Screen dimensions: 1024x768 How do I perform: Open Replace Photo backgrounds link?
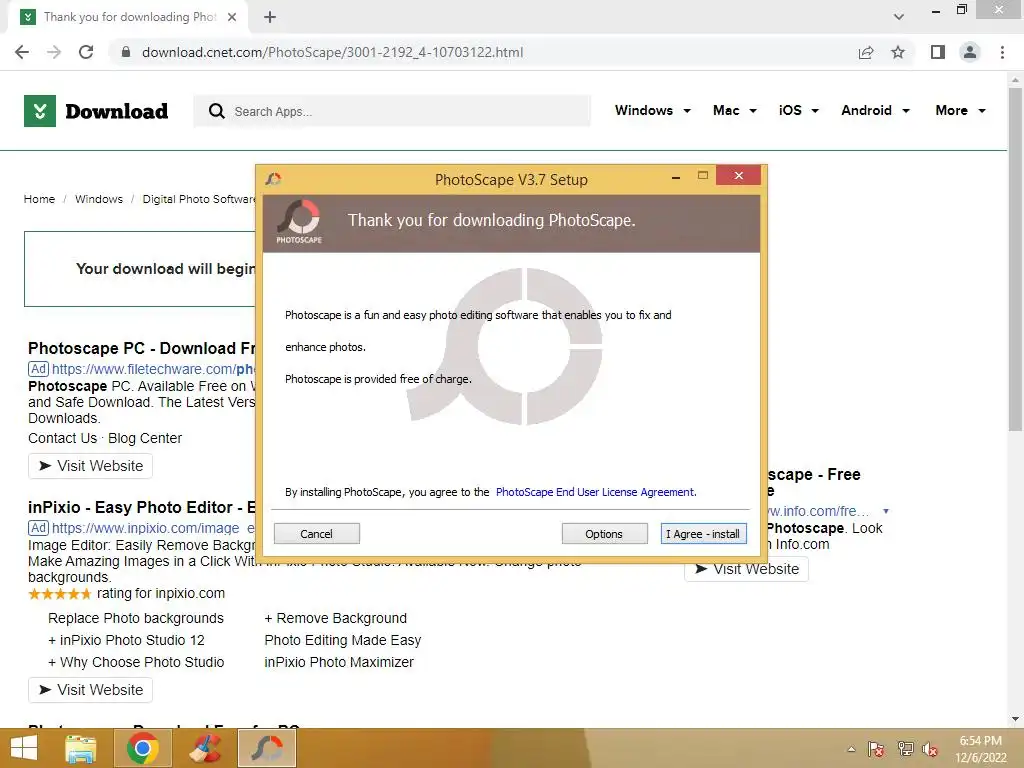136,618
